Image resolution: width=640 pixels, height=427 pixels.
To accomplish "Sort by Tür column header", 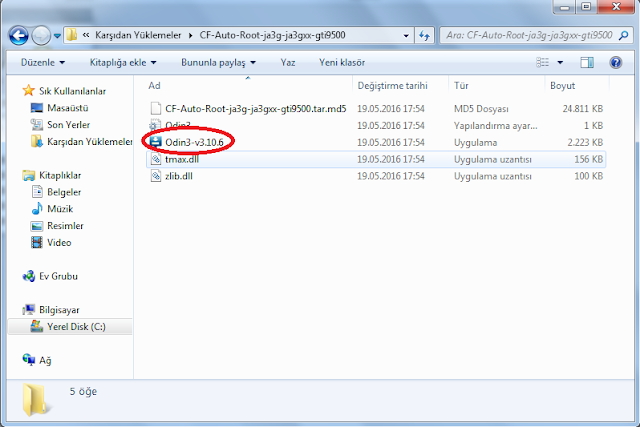I will point(461,86).
